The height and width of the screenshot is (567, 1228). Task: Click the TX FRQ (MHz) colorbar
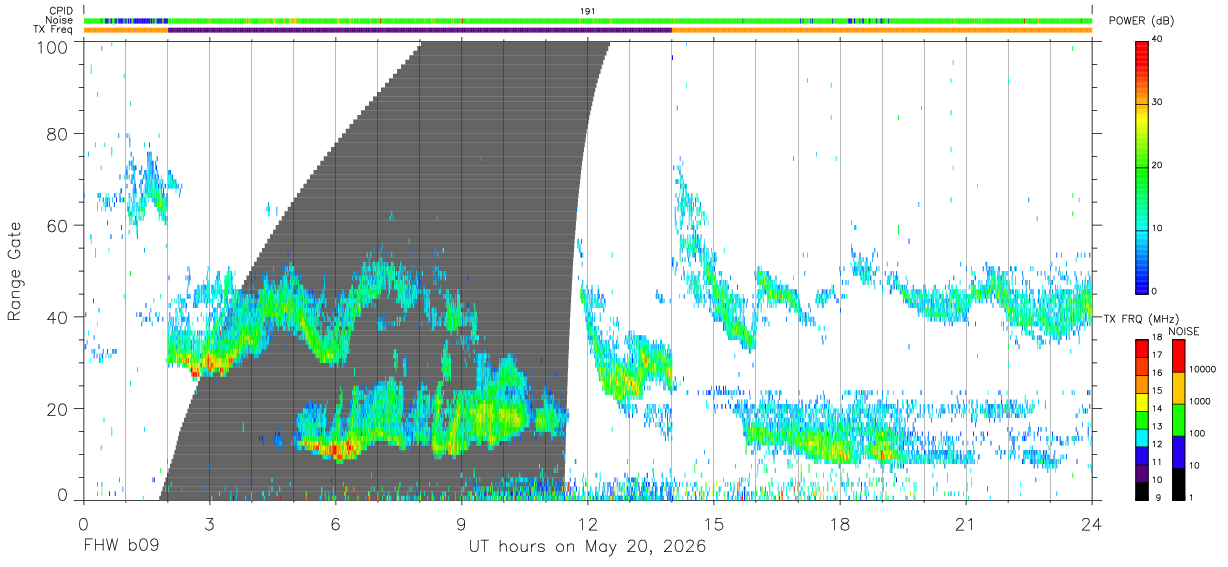1142,420
